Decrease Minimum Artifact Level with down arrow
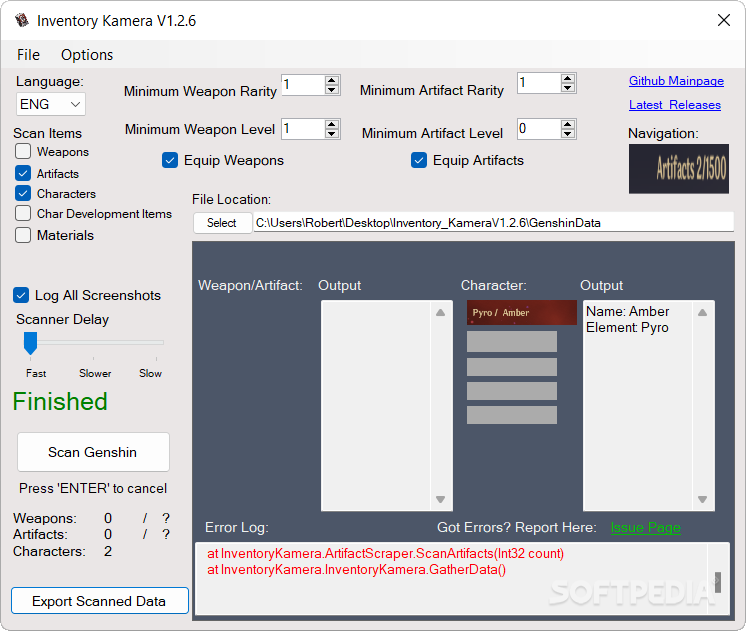746x631 pixels. coord(567,133)
